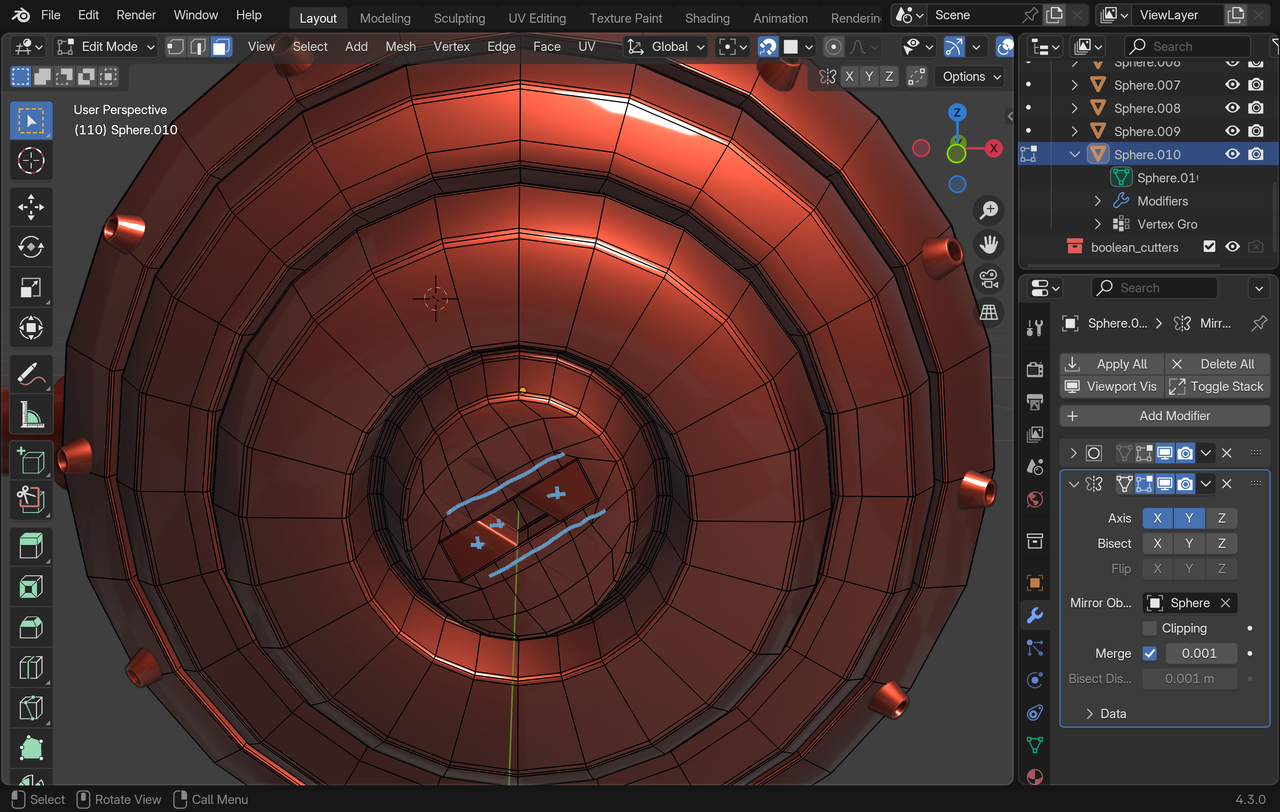Expand Sphere.009 in outliner
Viewport: 1280px width, 812px height.
1075,131
